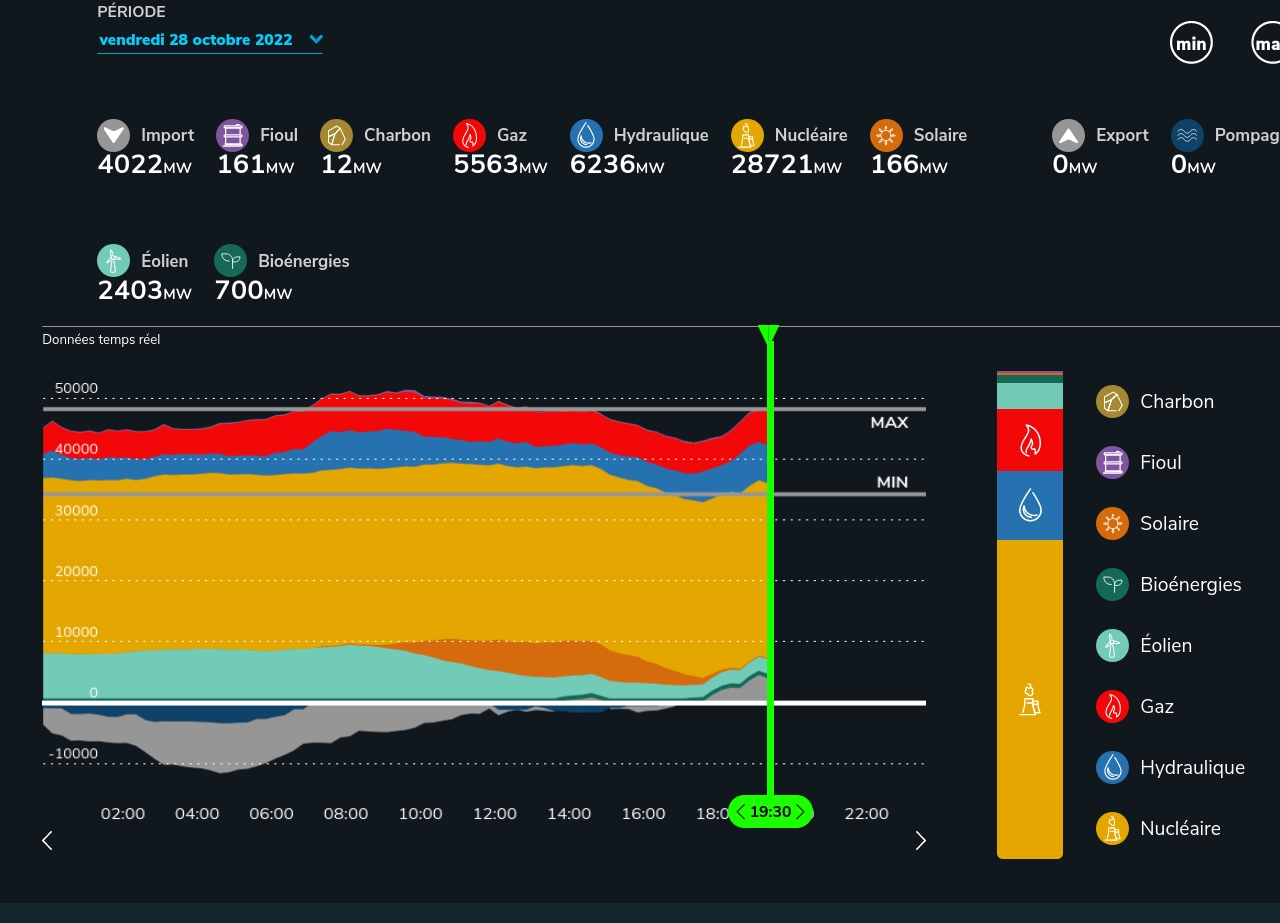This screenshot has width=1280, height=923.
Task: Click the Éolien wind turbine icon in header
Action: (x=114, y=261)
